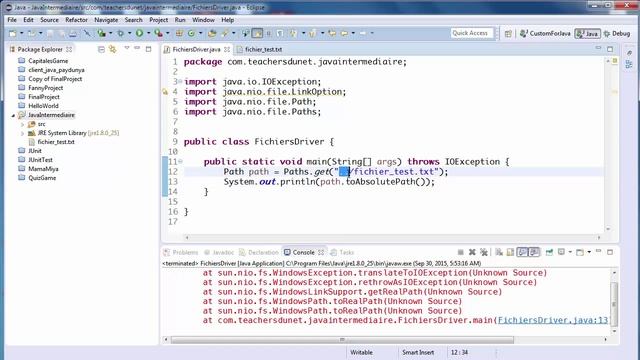The image size is (640, 360).
Task: Minimize the Package Explorer view
Action: click(137, 48)
